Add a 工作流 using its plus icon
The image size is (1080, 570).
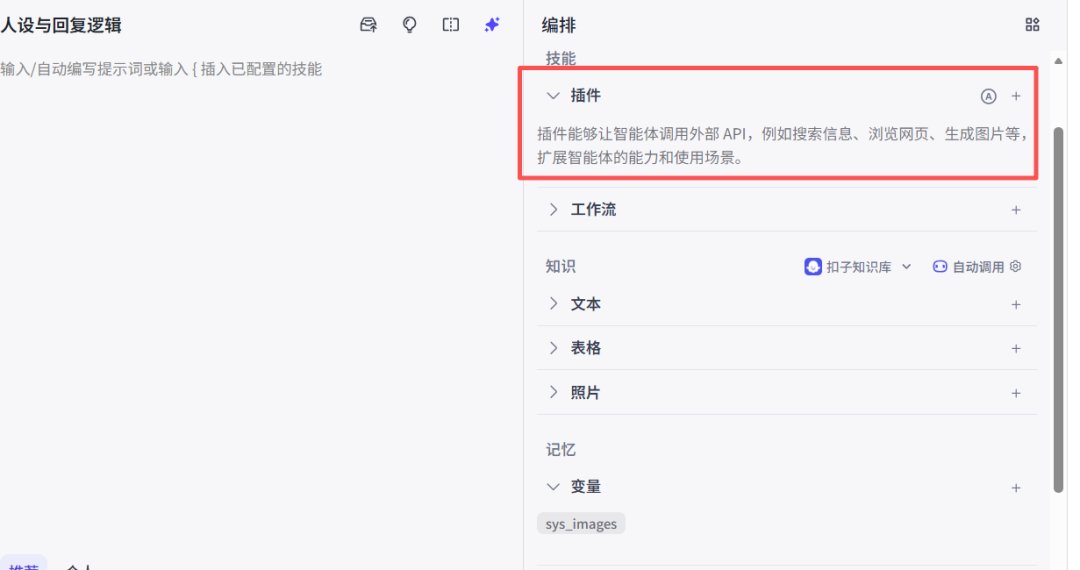(x=1016, y=210)
